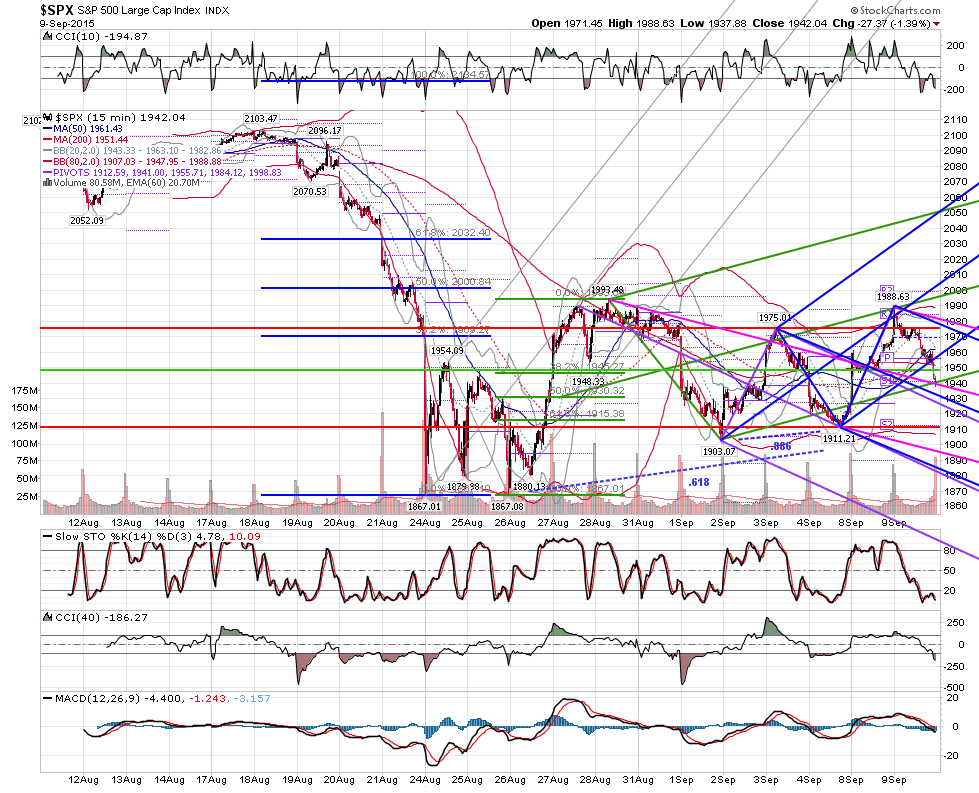
Task: Click the blue .618 ratio annotation
Action: 699,482
